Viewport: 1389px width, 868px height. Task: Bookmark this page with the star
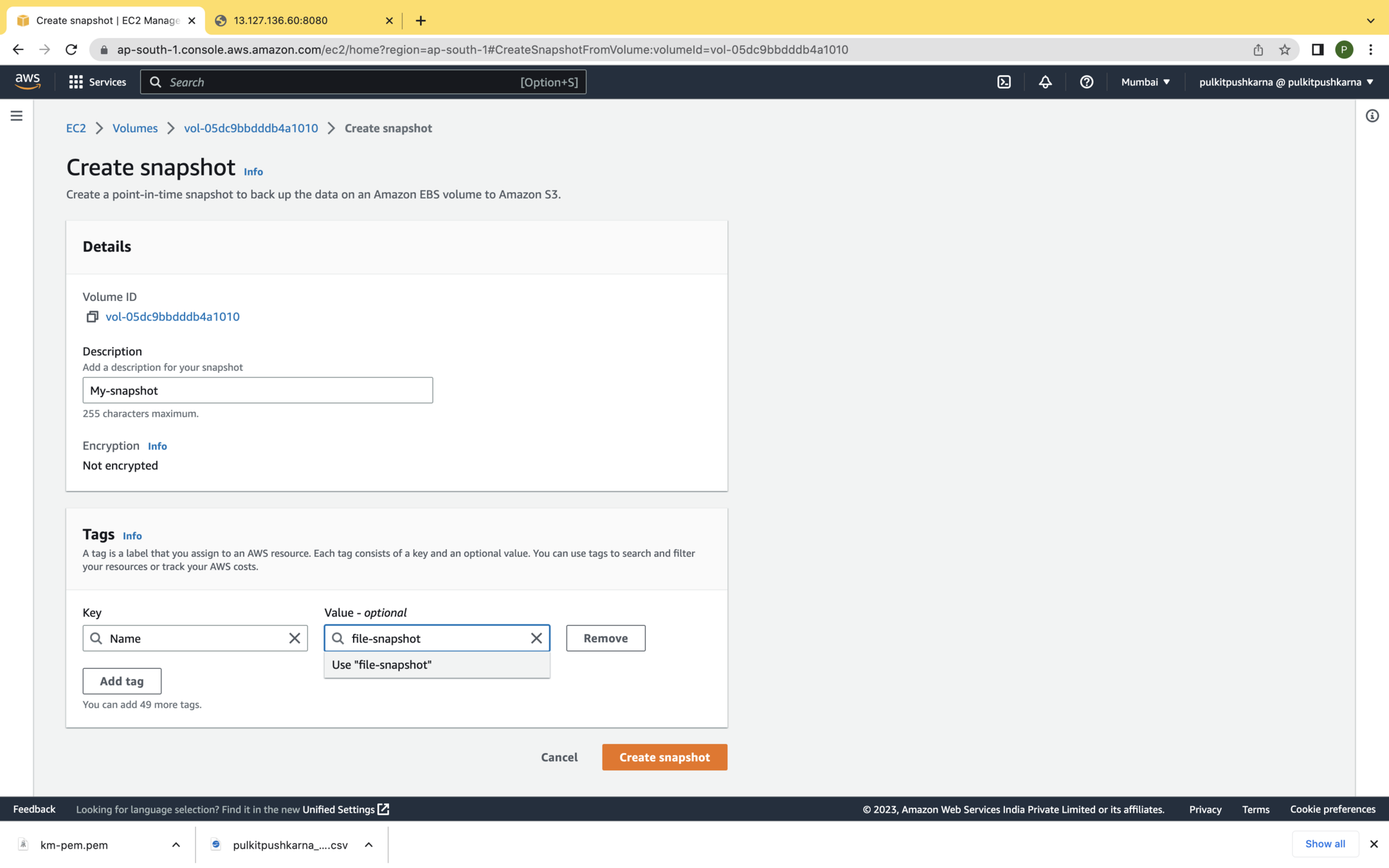pos(1284,50)
